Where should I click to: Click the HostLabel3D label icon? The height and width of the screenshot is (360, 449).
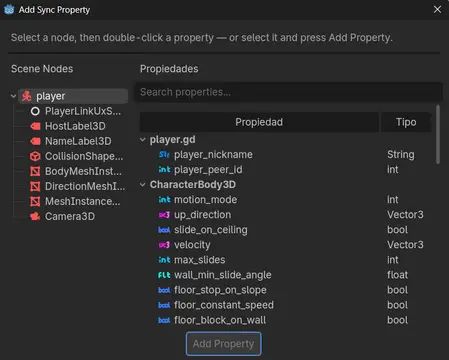pos(35,126)
